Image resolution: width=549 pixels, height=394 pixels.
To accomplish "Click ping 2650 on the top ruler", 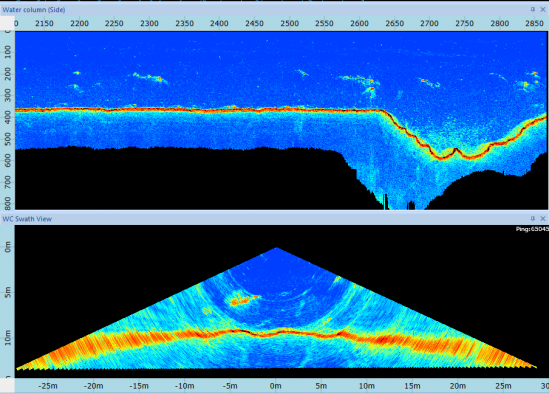I will click(x=395, y=23).
